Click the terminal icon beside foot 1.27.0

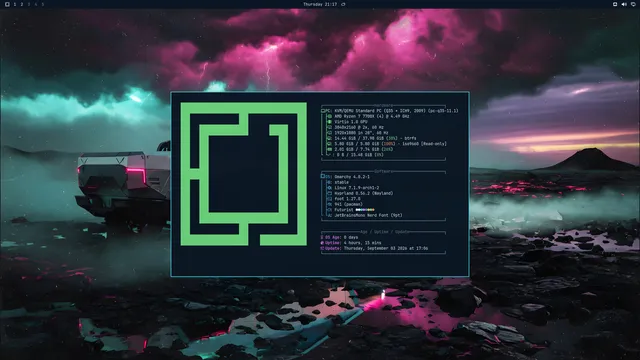329,199
